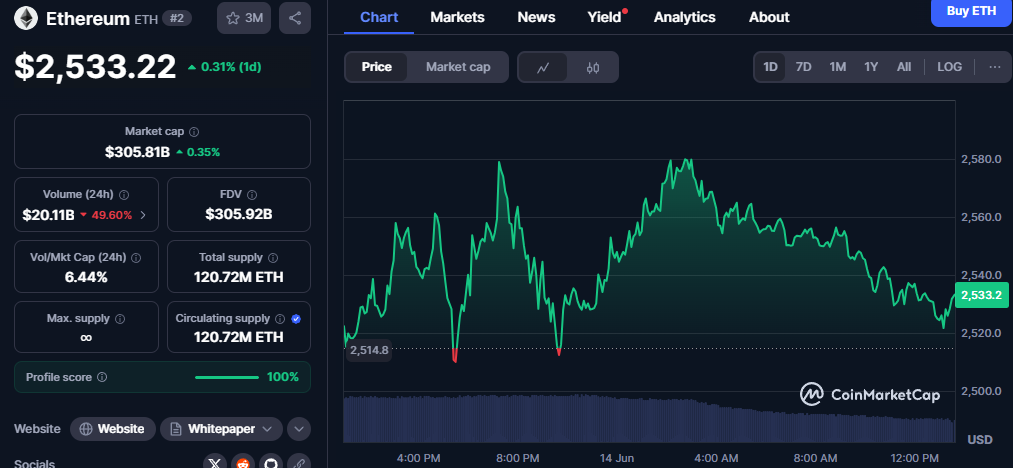Click the 0.31% (1d) change text

click(x=231, y=67)
